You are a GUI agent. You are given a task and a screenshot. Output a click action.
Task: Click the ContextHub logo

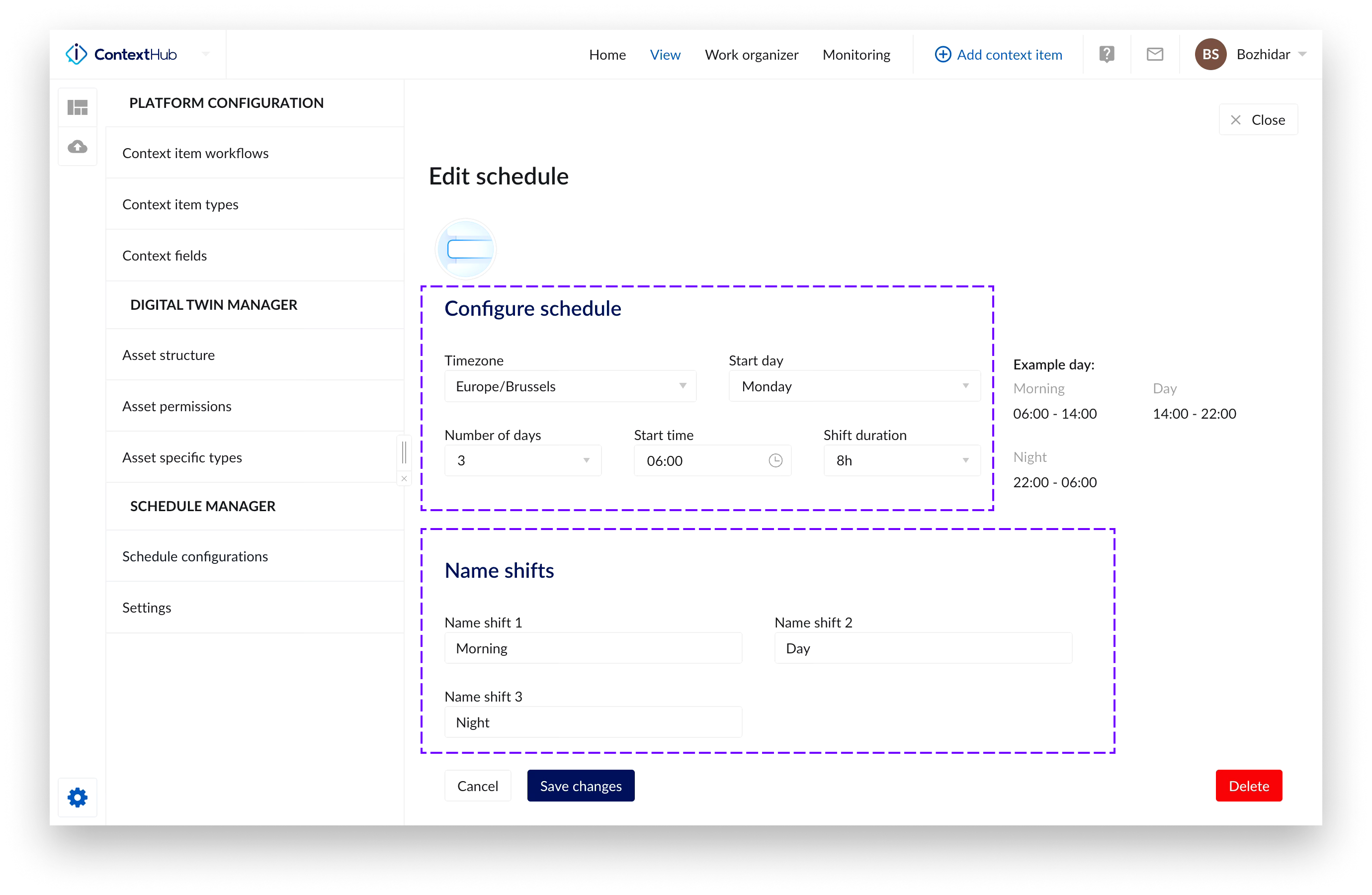tap(122, 54)
